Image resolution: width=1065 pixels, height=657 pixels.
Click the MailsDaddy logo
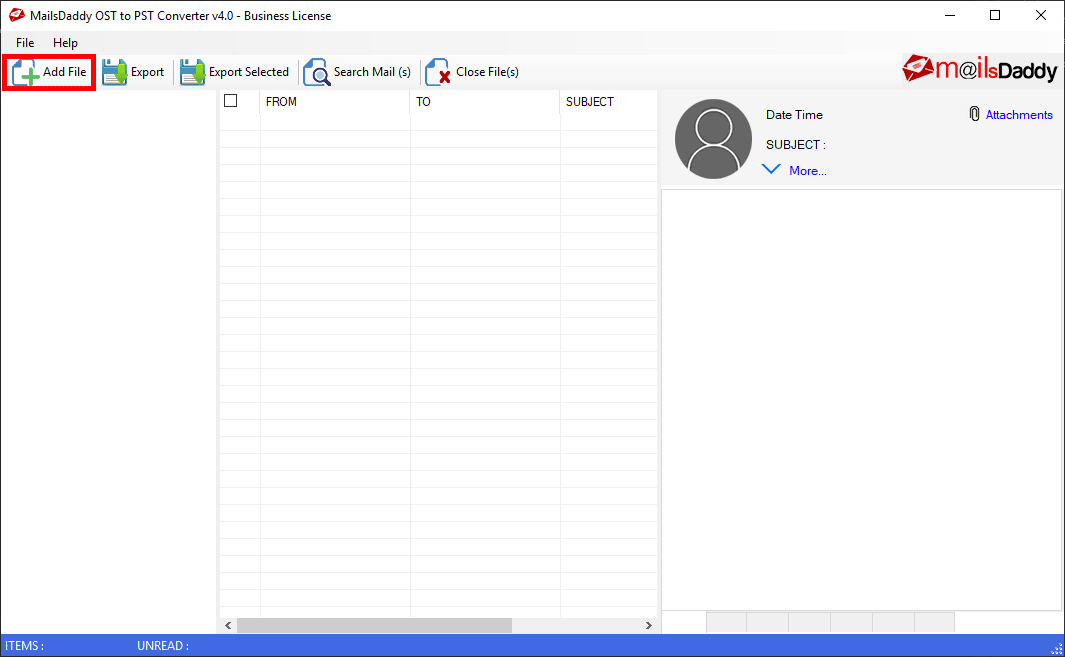tap(979, 69)
